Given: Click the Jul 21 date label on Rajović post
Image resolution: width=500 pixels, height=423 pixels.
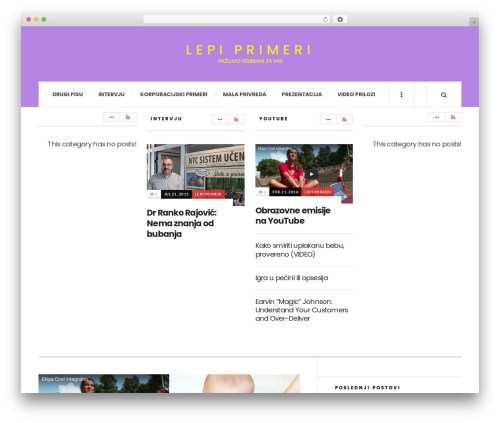Looking at the screenshot, I should click(x=176, y=194).
